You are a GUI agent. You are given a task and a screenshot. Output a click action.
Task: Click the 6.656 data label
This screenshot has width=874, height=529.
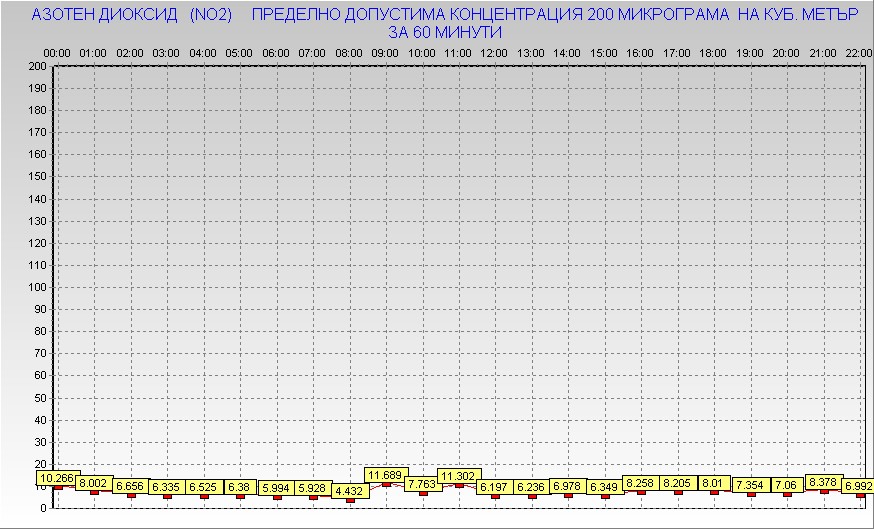pyautogui.click(x=131, y=486)
